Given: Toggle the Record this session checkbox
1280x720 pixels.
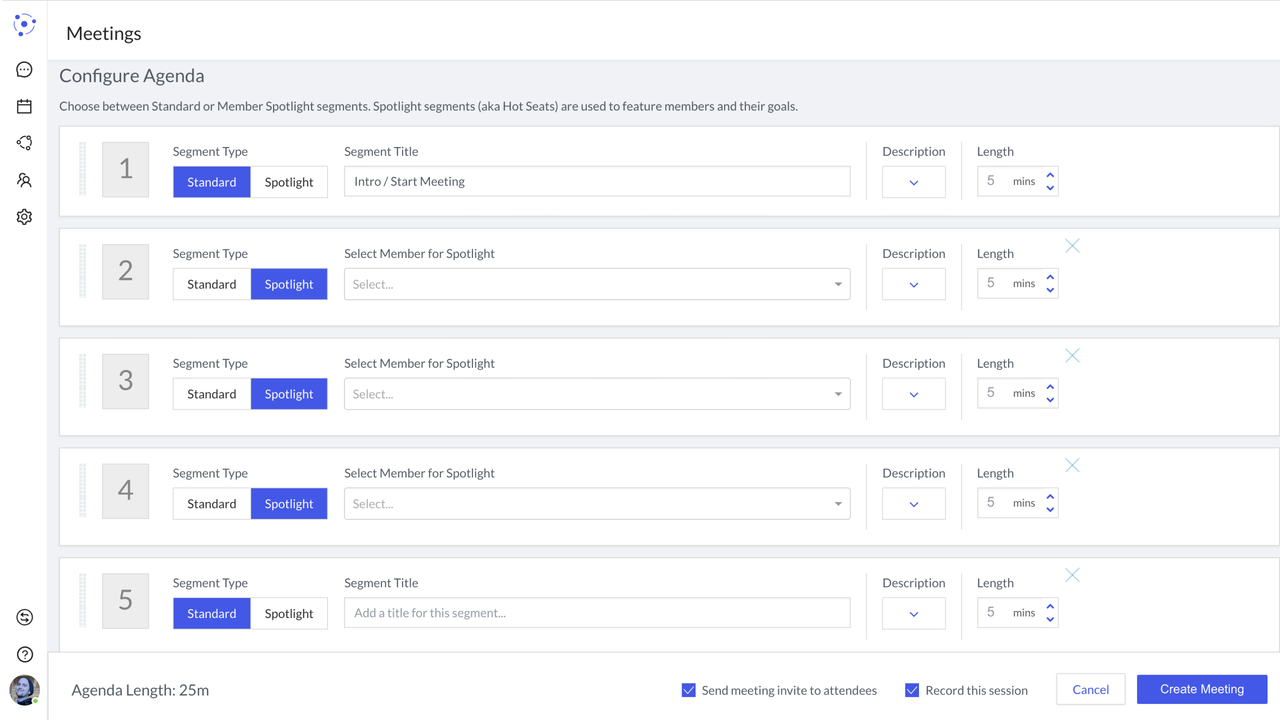Looking at the screenshot, I should 912,690.
